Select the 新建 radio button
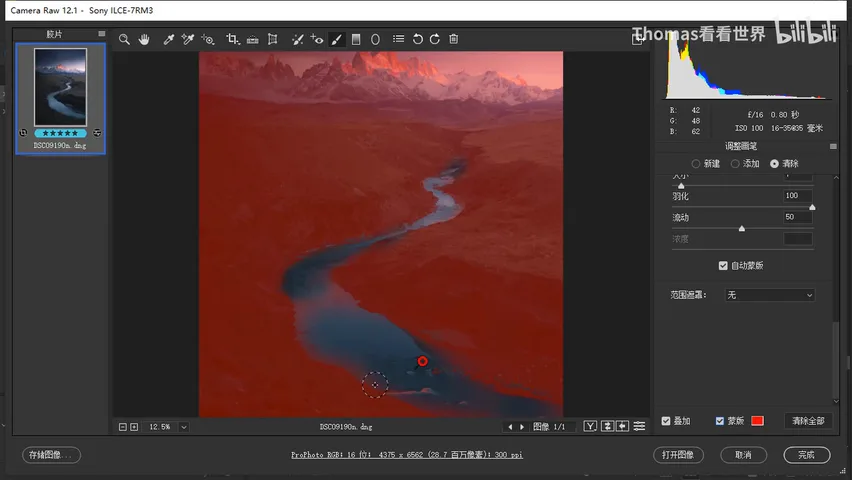 (x=696, y=164)
